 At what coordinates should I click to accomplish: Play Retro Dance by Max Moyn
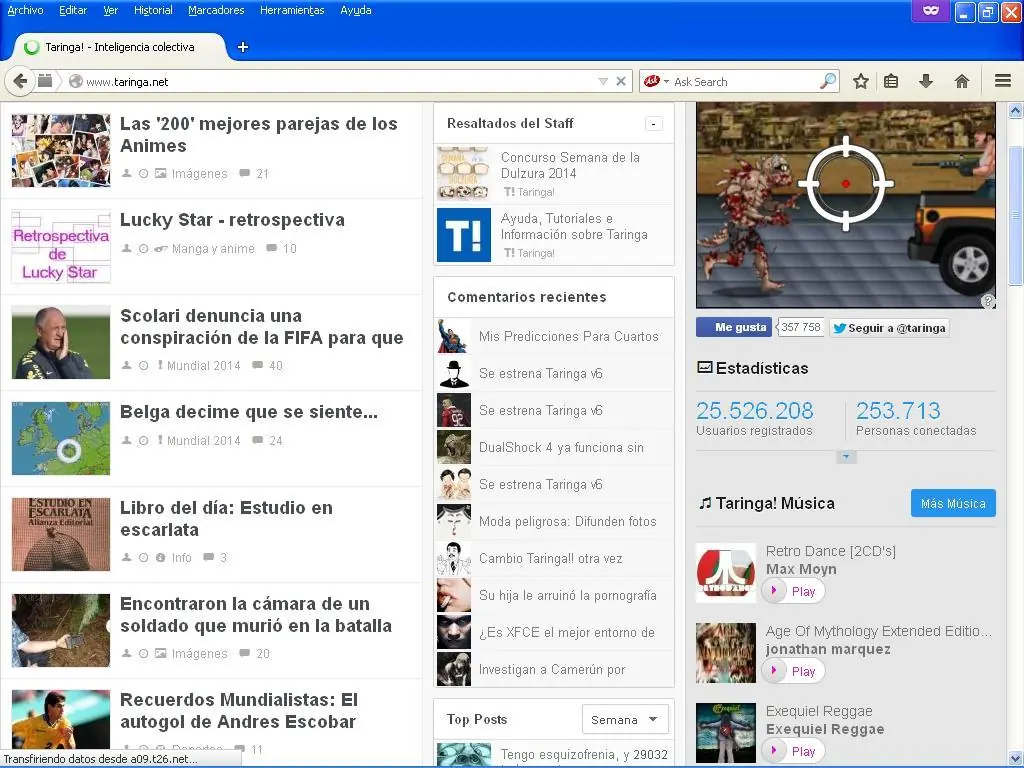click(794, 591)
